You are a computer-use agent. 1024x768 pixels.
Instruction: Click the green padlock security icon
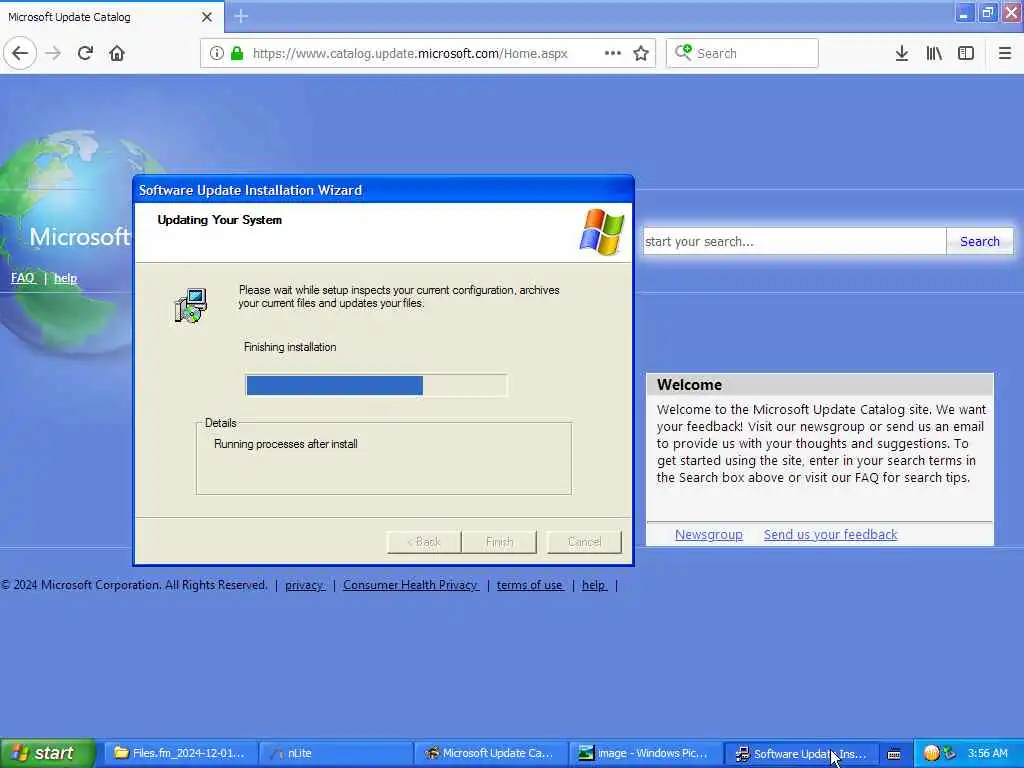click(x=238, y=53)
